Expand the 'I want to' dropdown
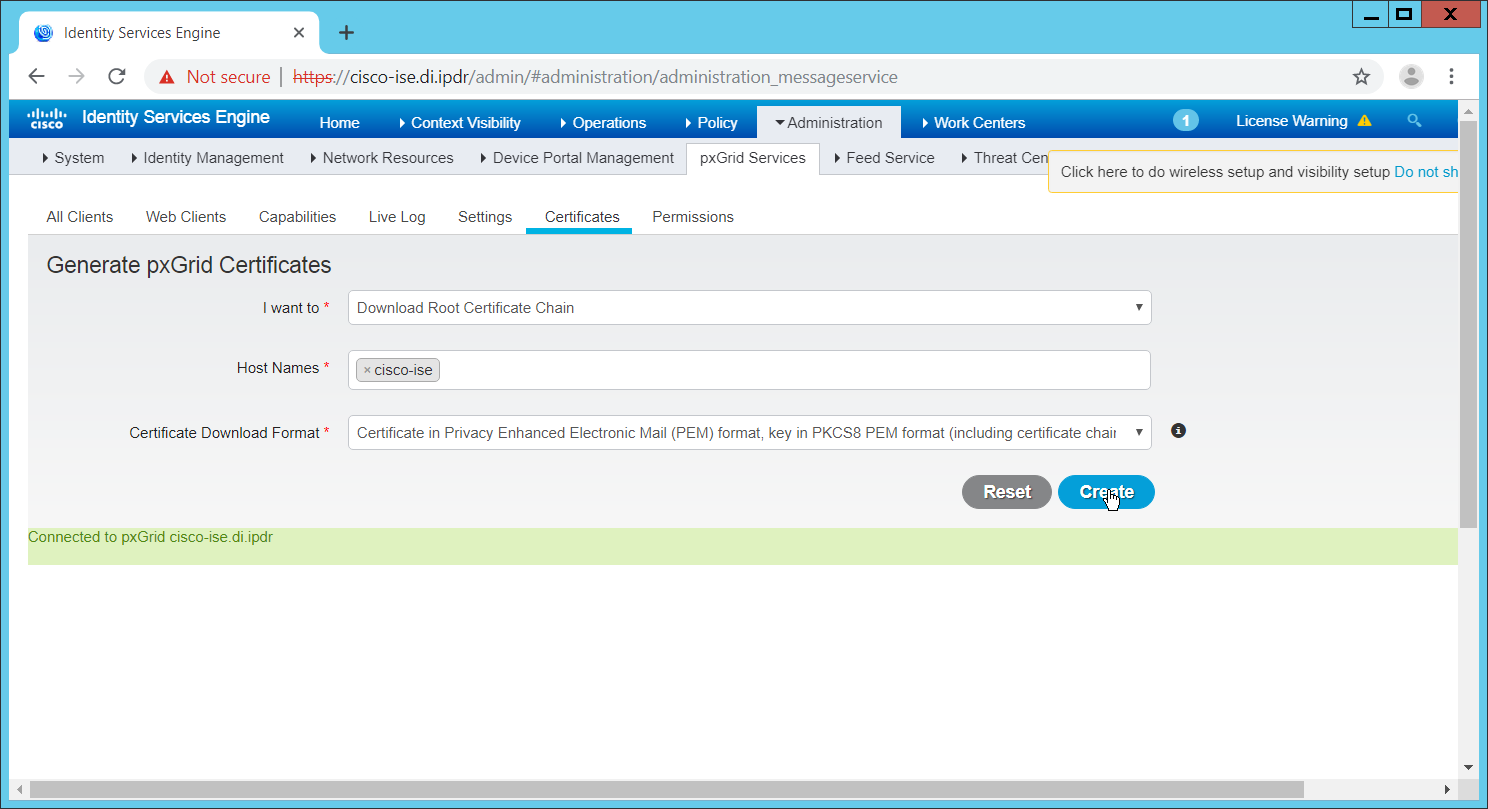Viewport: 1488px width, 809px height. 749,308
